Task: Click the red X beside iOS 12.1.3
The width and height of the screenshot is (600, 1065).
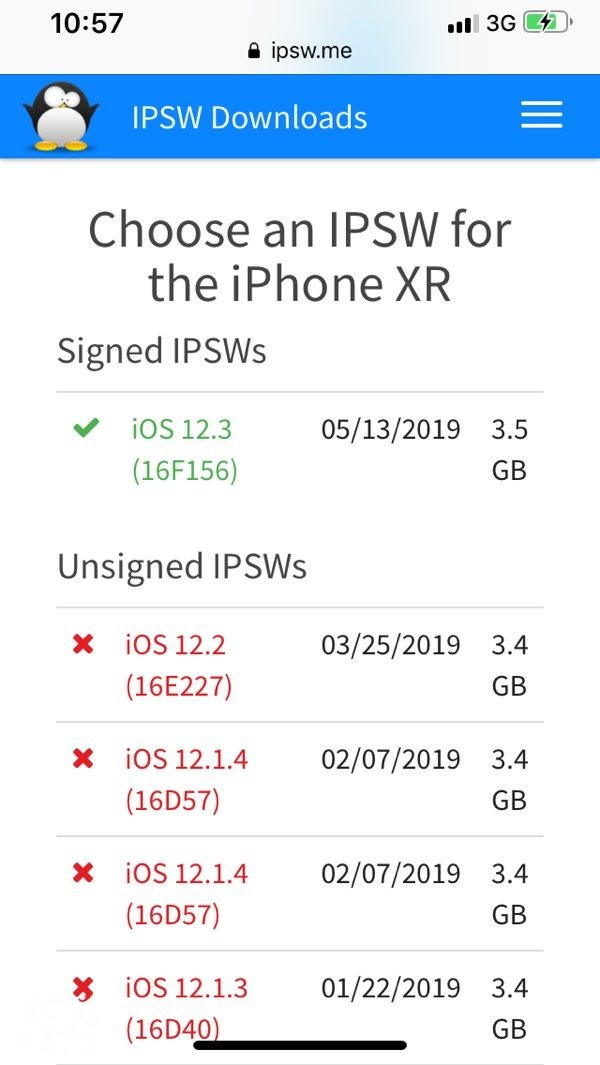Action: tap(85, 988)
